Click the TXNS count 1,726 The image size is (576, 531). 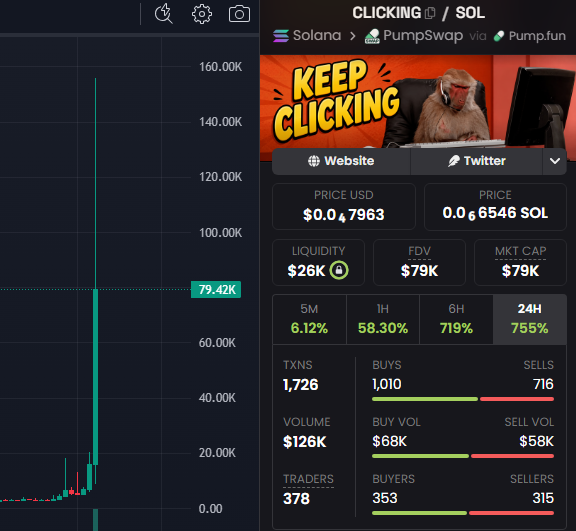300,384
